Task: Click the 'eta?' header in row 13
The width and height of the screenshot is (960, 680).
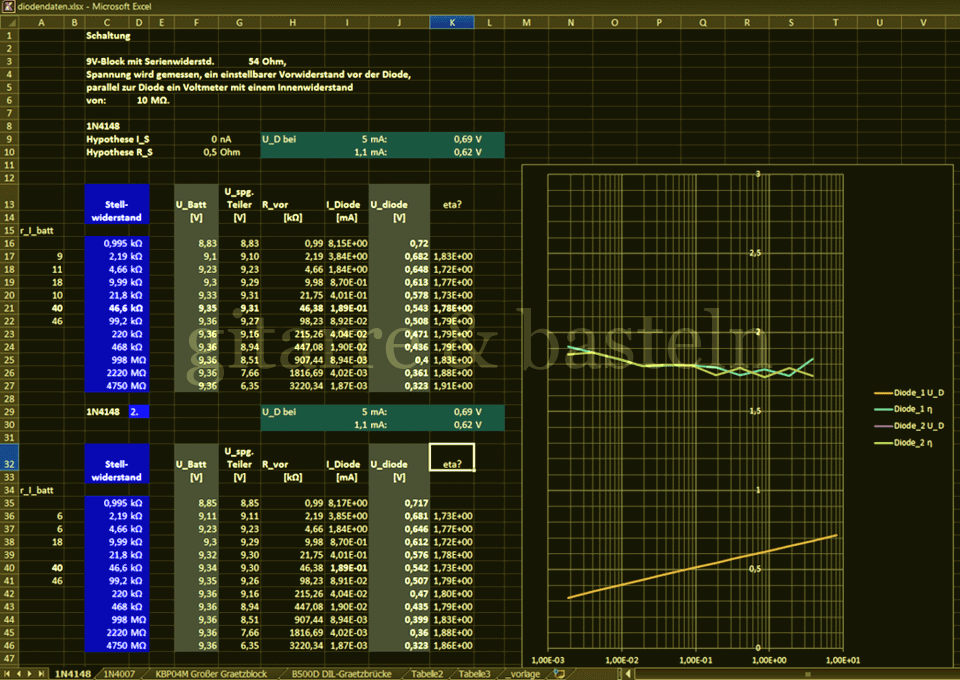Action: [x=452, y=204]
